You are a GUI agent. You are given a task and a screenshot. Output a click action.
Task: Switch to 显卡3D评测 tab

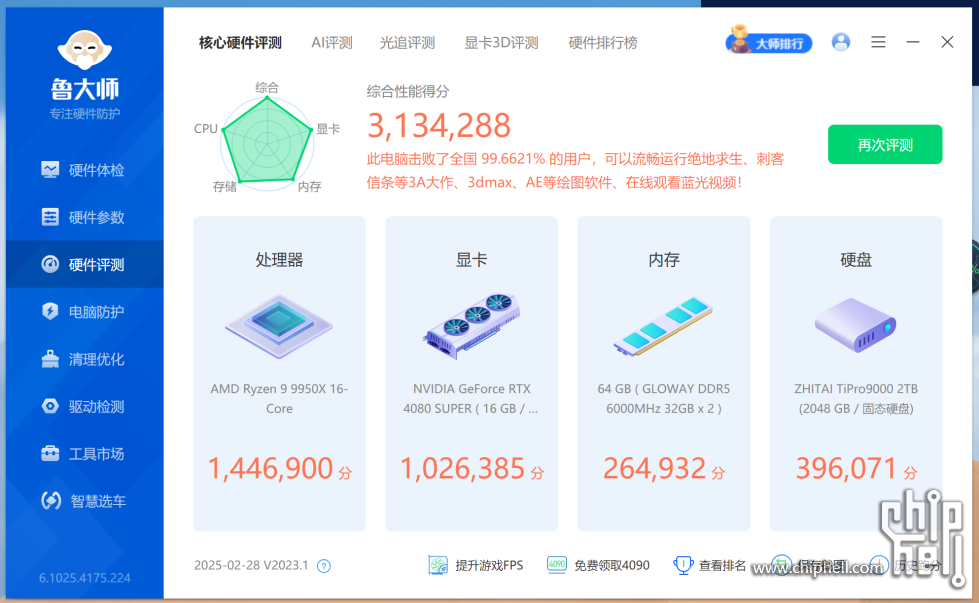[501, 43]
